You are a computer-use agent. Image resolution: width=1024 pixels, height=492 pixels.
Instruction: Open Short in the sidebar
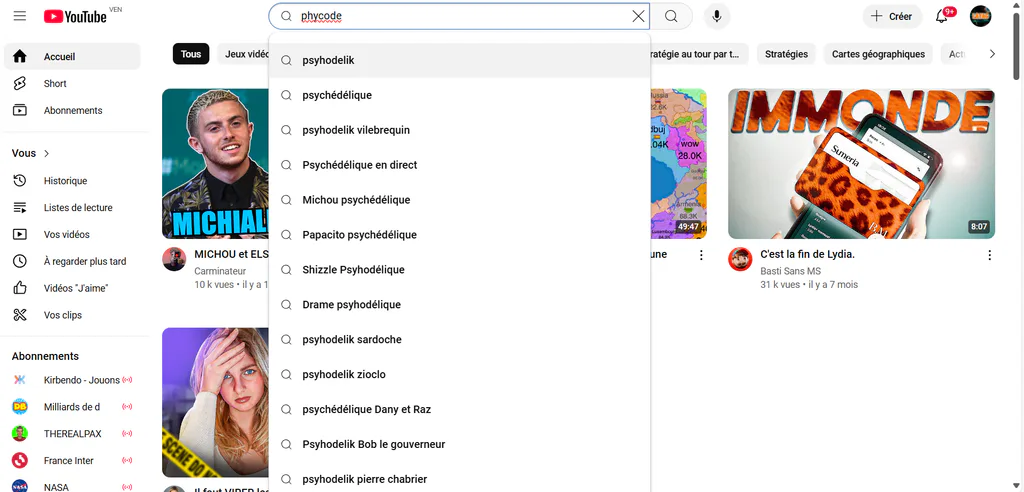click(72, 83)
